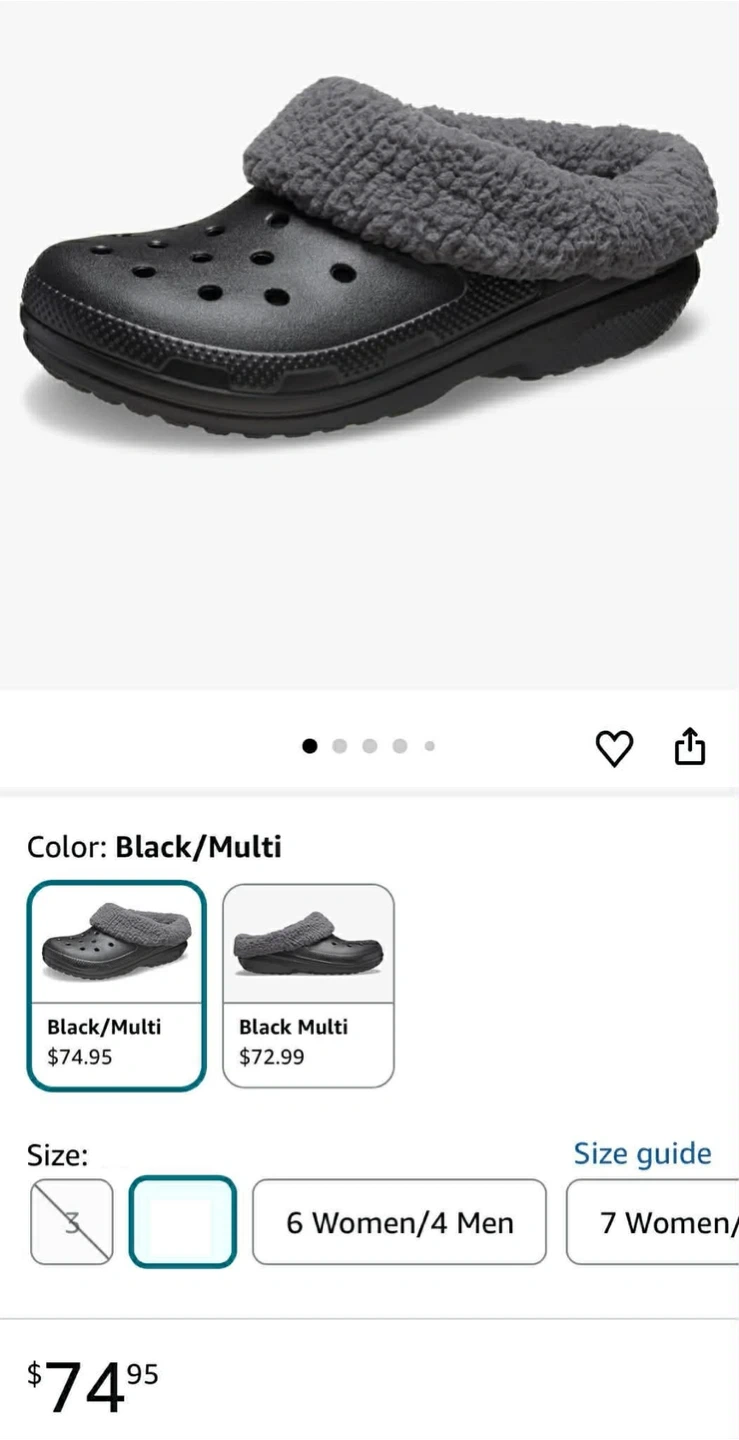The image size is (739, 1440).
Task: Tap the last small carousel dot
Action: 429,746
